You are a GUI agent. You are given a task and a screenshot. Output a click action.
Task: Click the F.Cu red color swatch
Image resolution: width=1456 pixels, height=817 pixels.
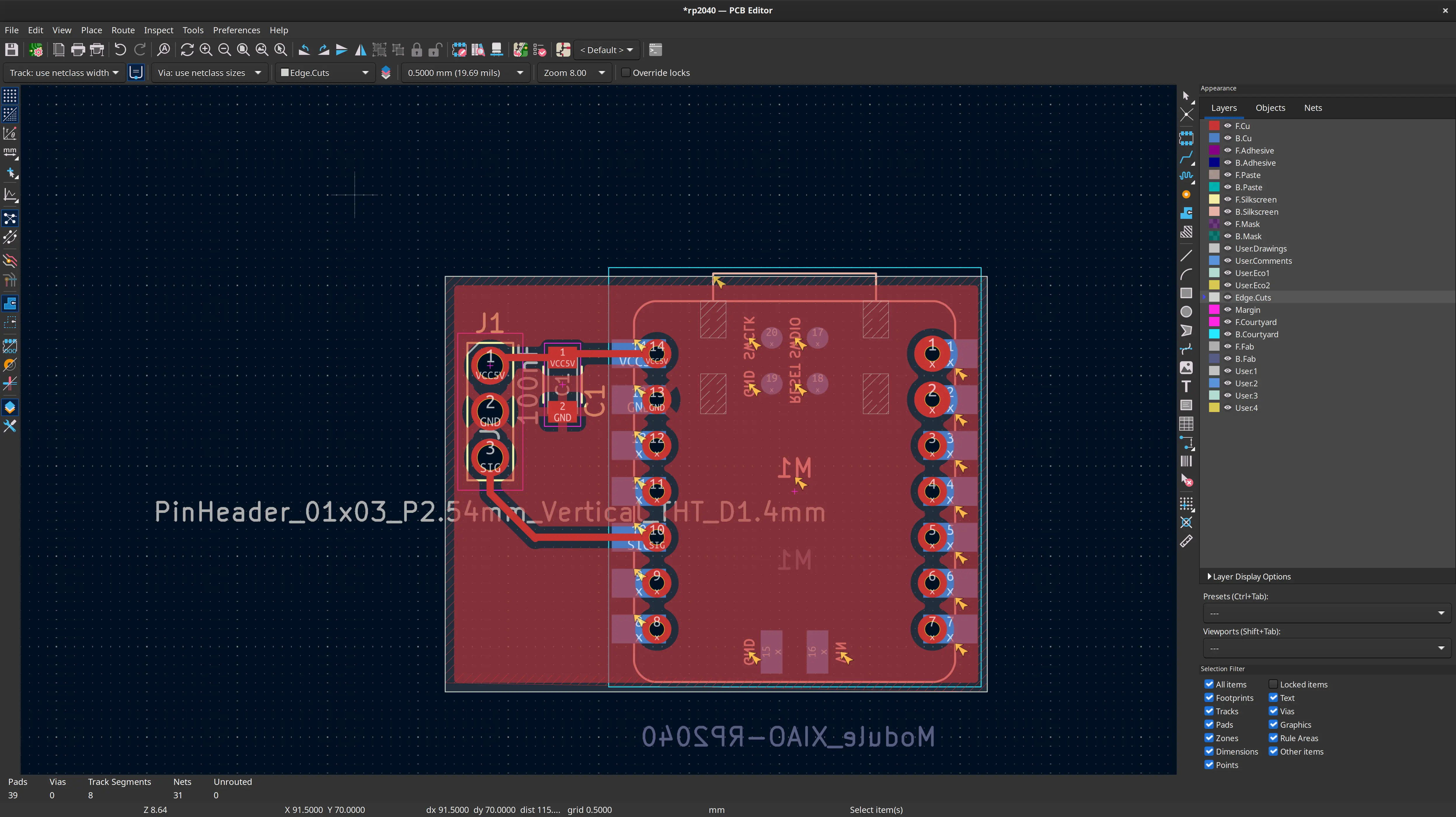tap(1213, 126)
